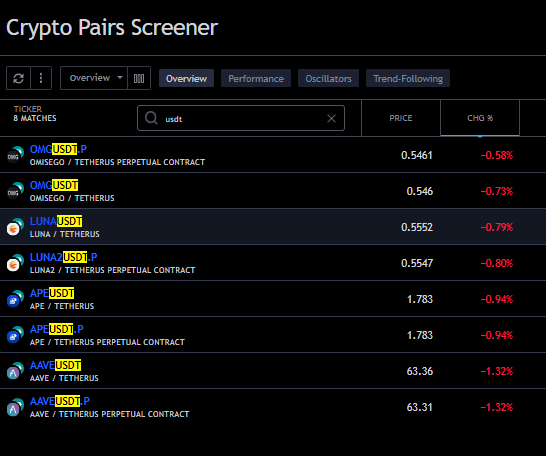Click the APEUSDT.P coin logo
The height and width of the screenshot is (456, 546).
(x=15, y=335)
